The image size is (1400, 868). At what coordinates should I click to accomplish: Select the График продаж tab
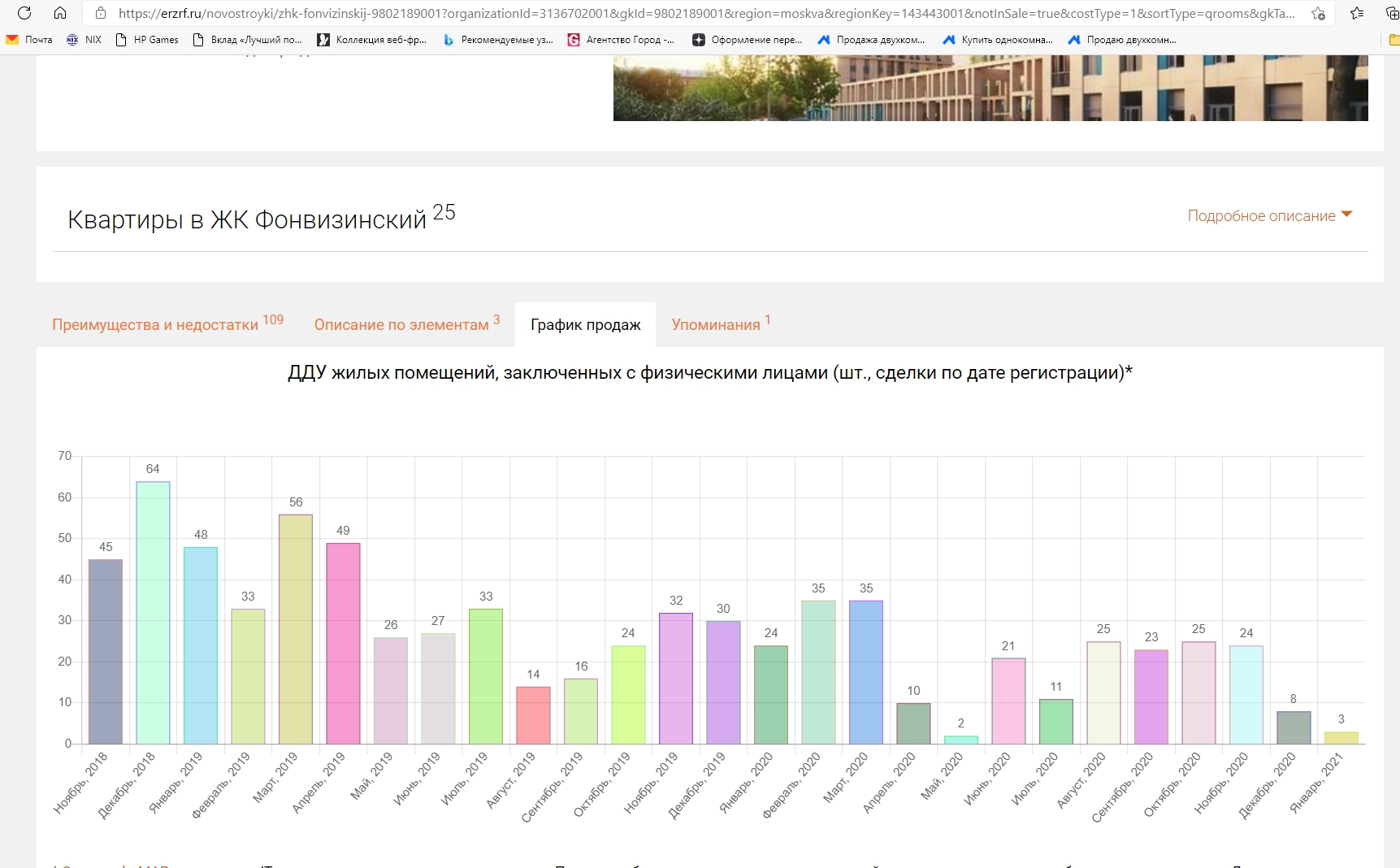pos(585,324)
